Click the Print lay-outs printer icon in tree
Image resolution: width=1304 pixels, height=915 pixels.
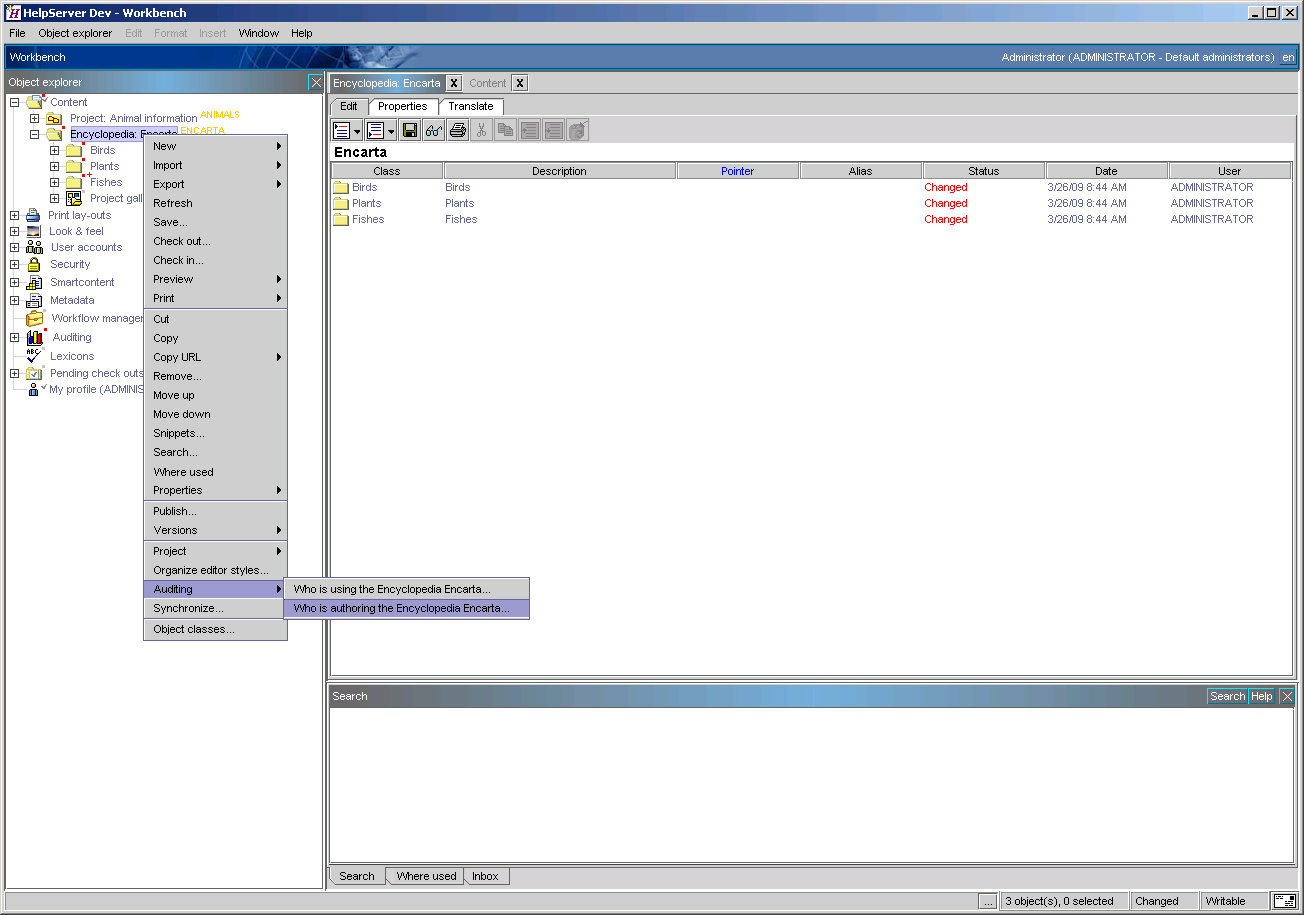[x=33, y=215]
